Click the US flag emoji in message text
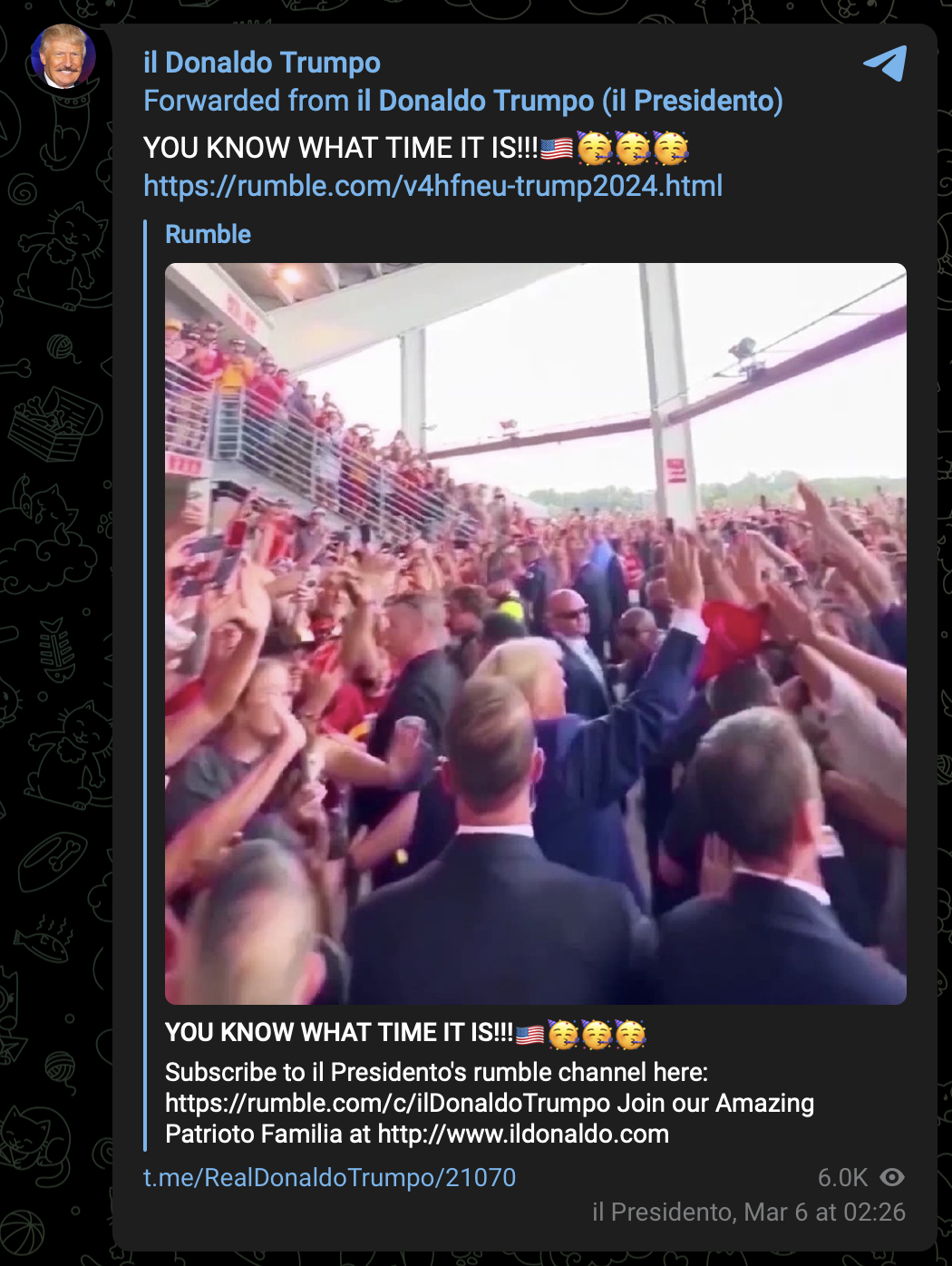The image size is (952, 1266). click(557, 148)
